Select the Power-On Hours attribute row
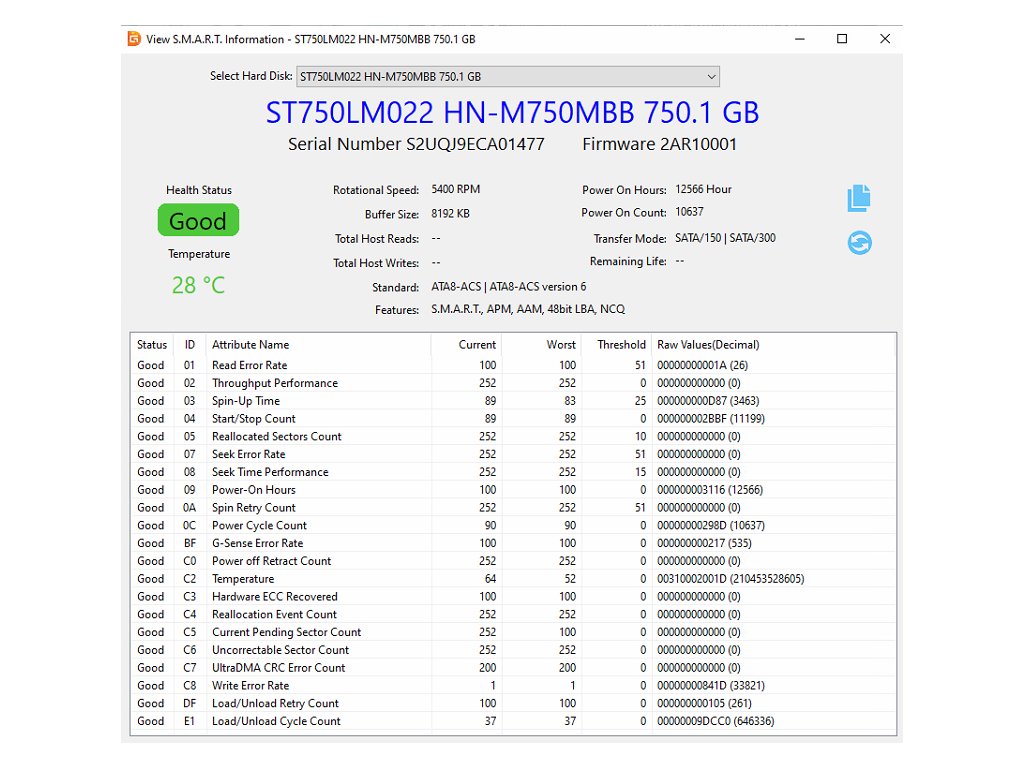1024x768 pixels. (513, 490)
